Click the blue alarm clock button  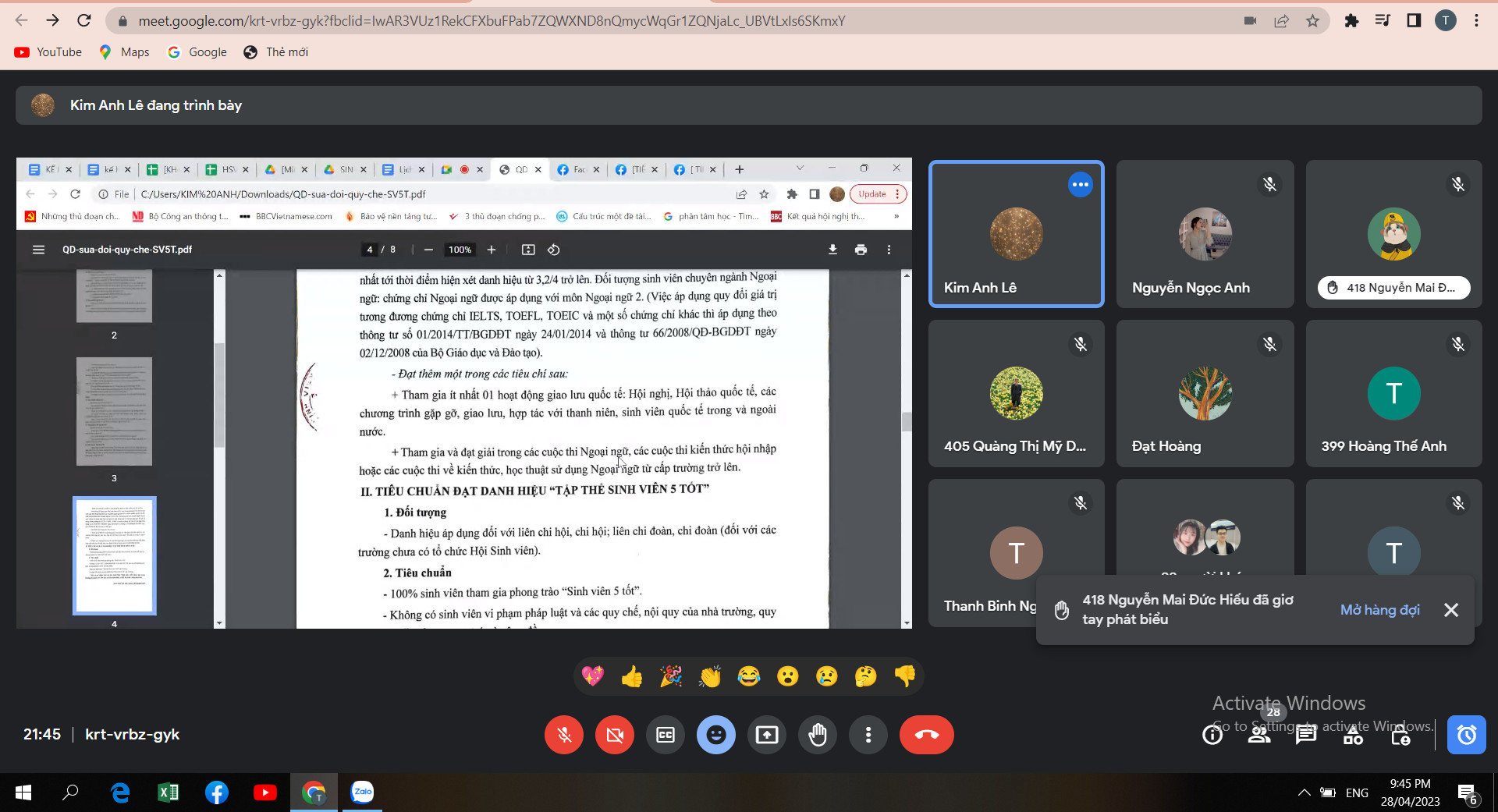[1467, 735]
